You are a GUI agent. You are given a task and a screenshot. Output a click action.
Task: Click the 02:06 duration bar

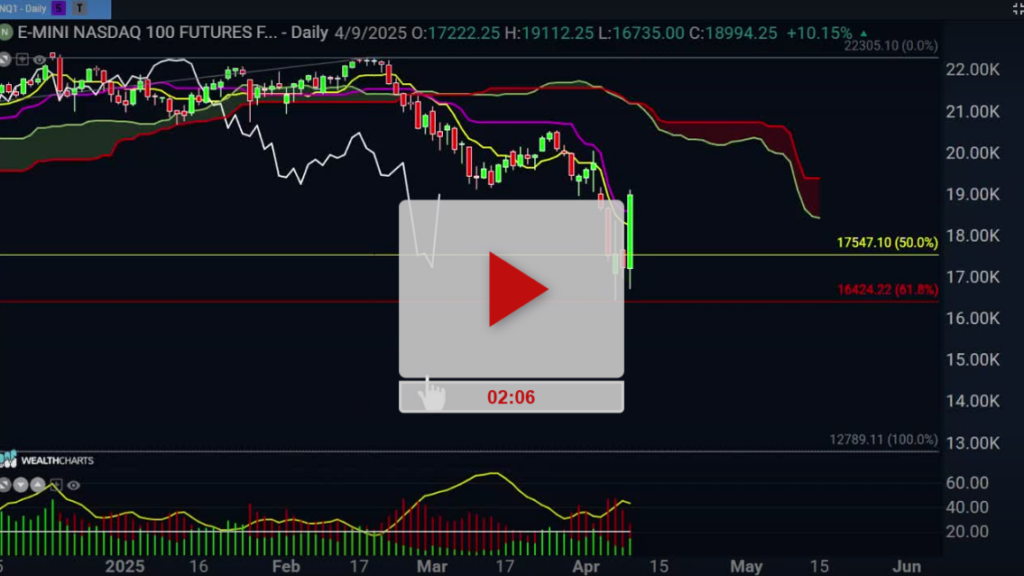[x=511, y=397]
